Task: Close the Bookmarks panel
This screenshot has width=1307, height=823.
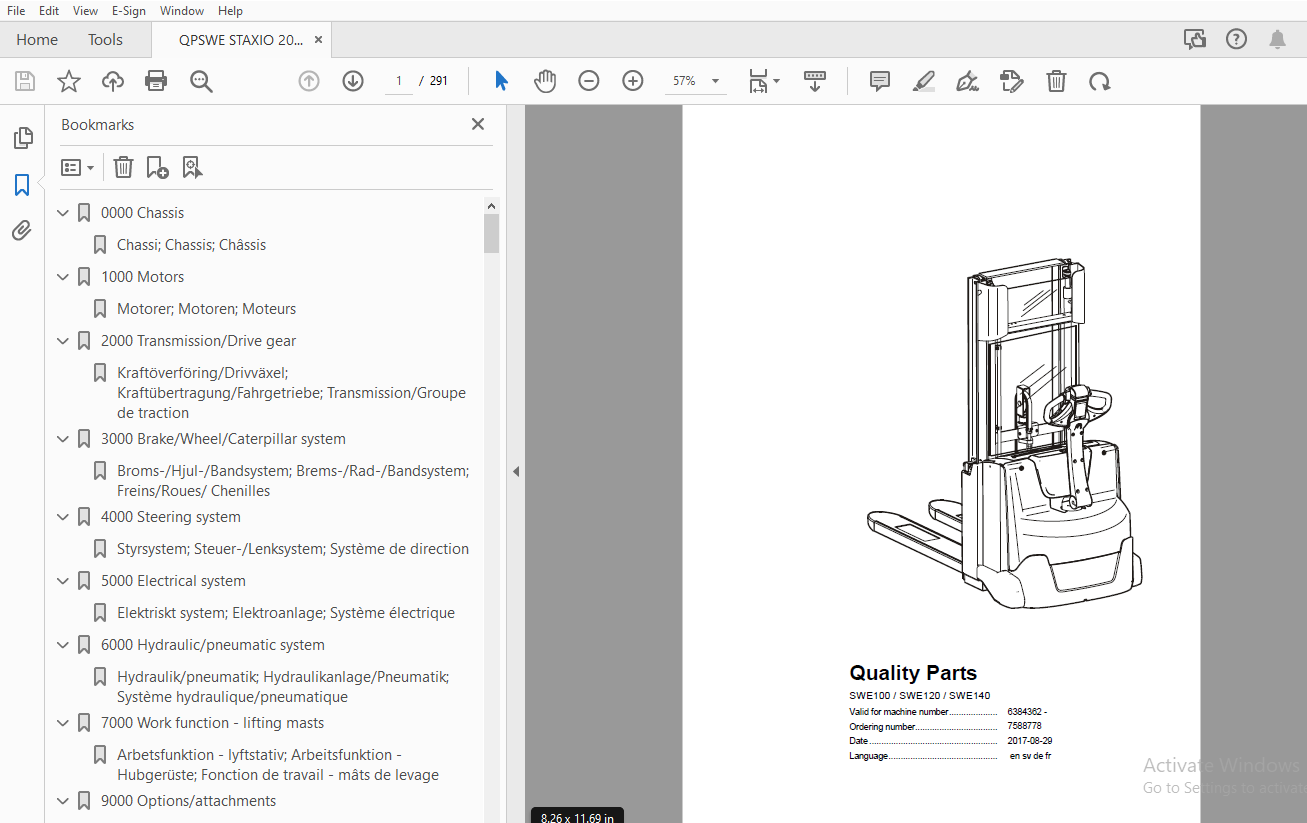Action: pos(478,124)
